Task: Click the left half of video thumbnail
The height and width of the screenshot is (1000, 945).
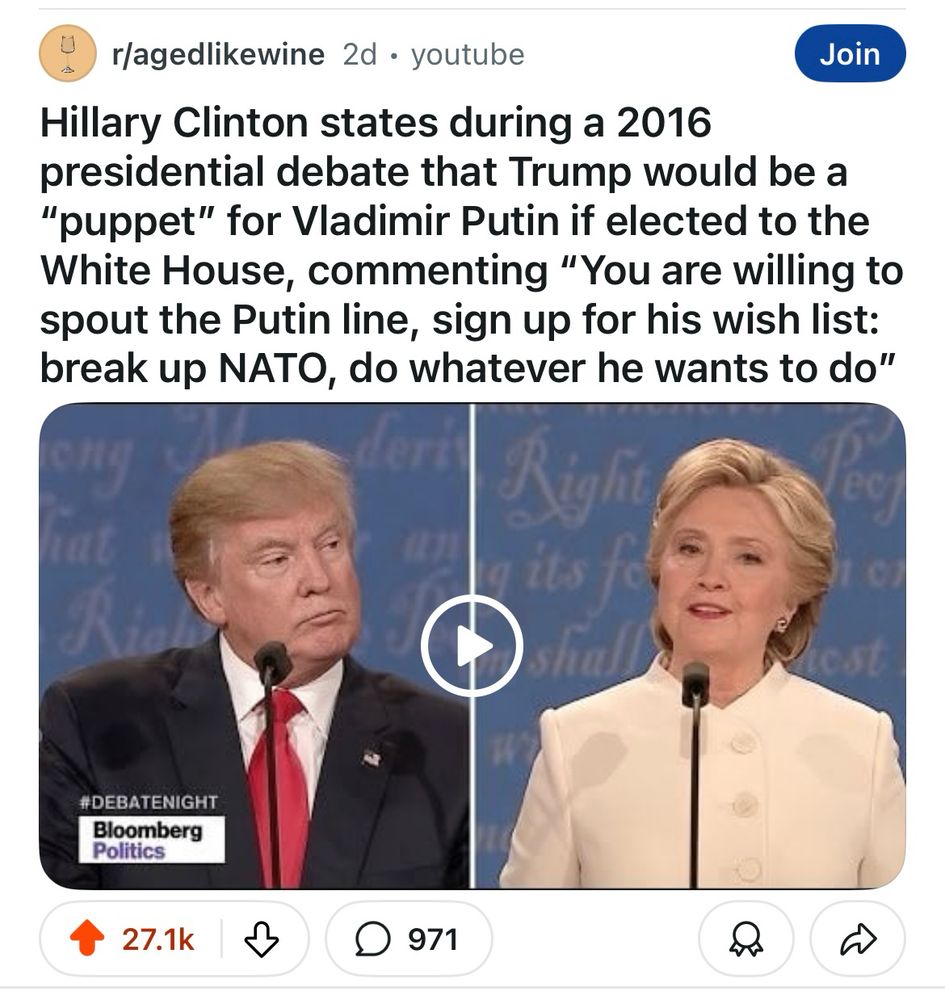Action: click(254, 645)
